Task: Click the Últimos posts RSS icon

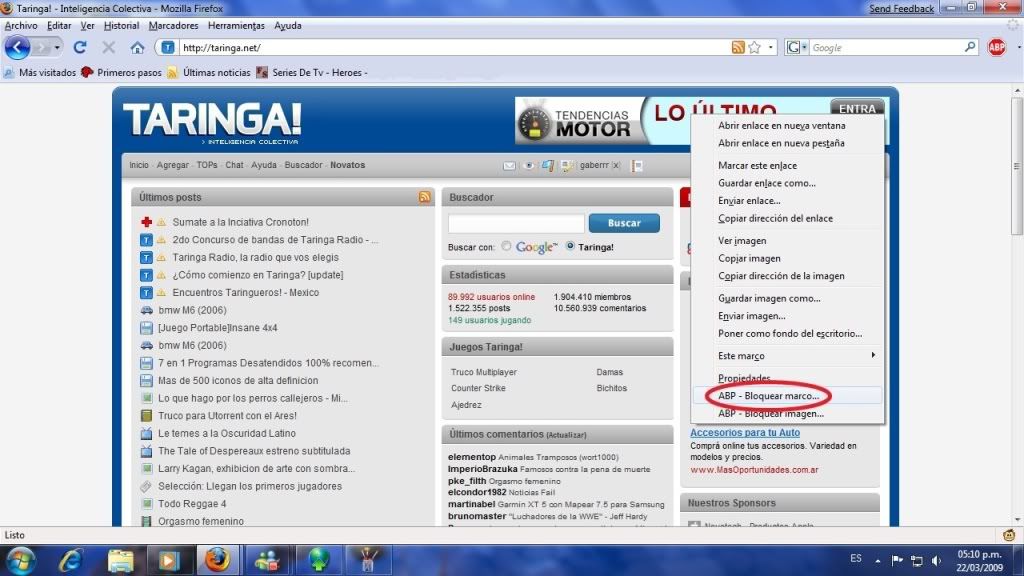Action: [x=424, y=197]
